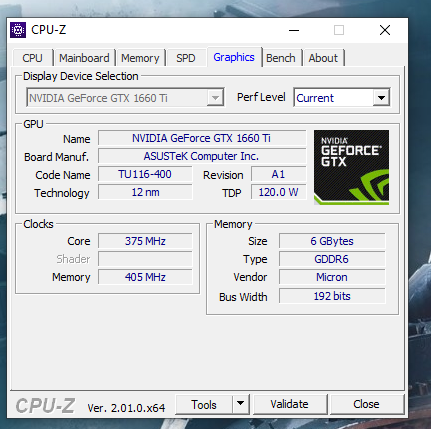Click the A1 revision value
431x429 pixels.
278,174
